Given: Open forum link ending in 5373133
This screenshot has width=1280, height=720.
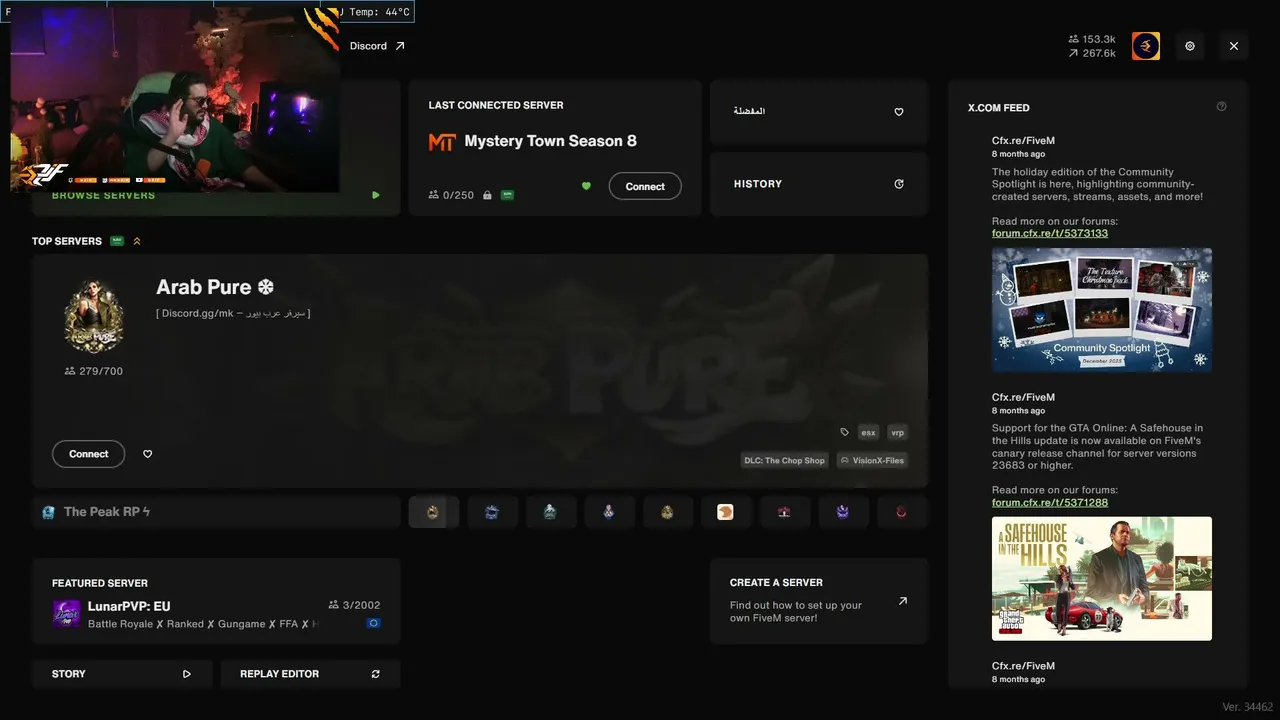Looking at the screenshot, I should point(1050,233).
